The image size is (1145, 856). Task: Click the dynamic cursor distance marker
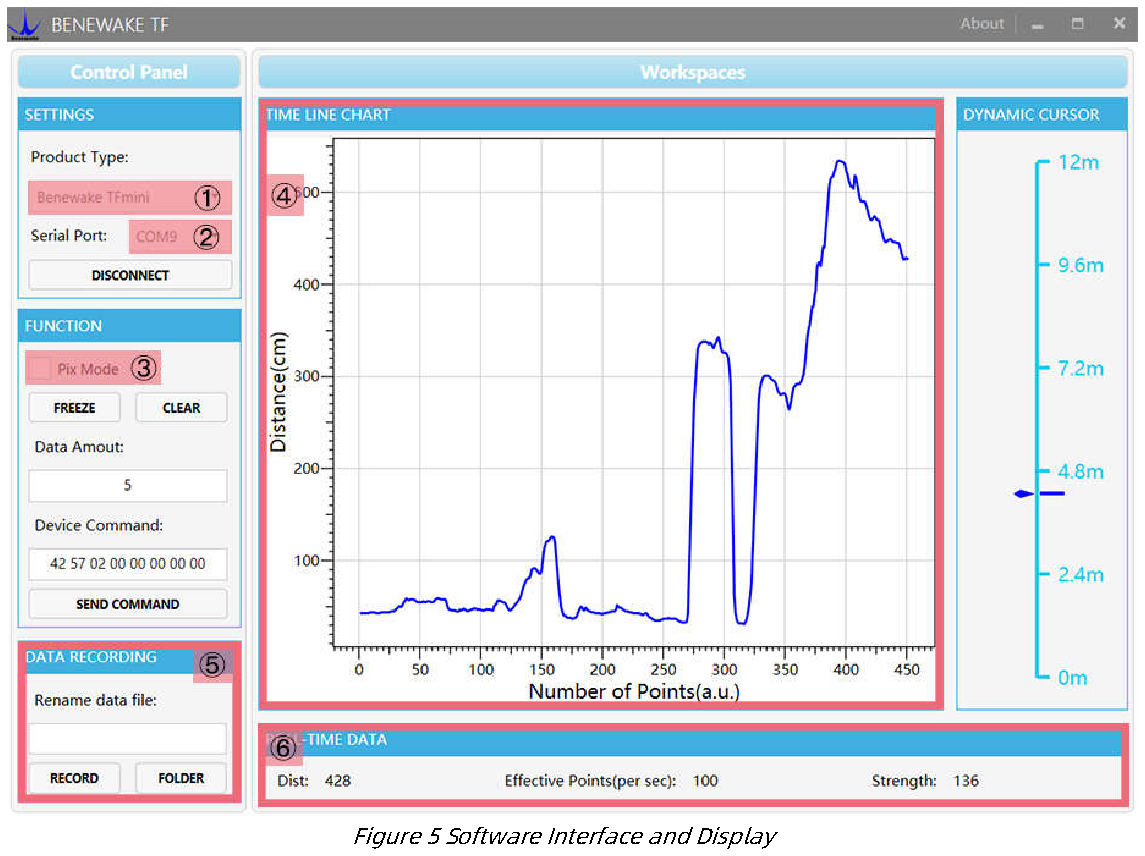pyautogui.click(x=1039, y=494)
